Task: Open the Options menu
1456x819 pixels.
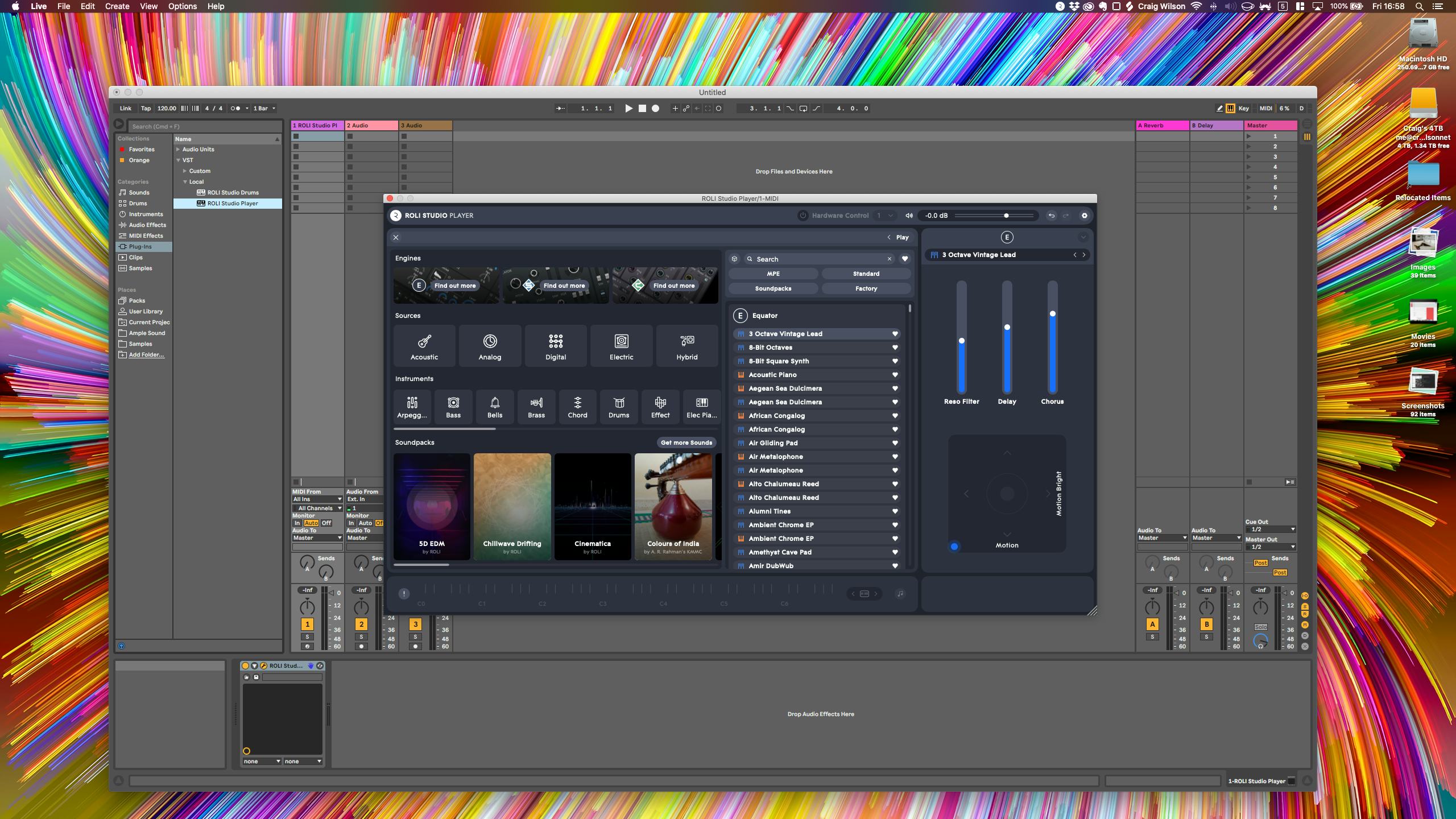Action: [183, 6]
